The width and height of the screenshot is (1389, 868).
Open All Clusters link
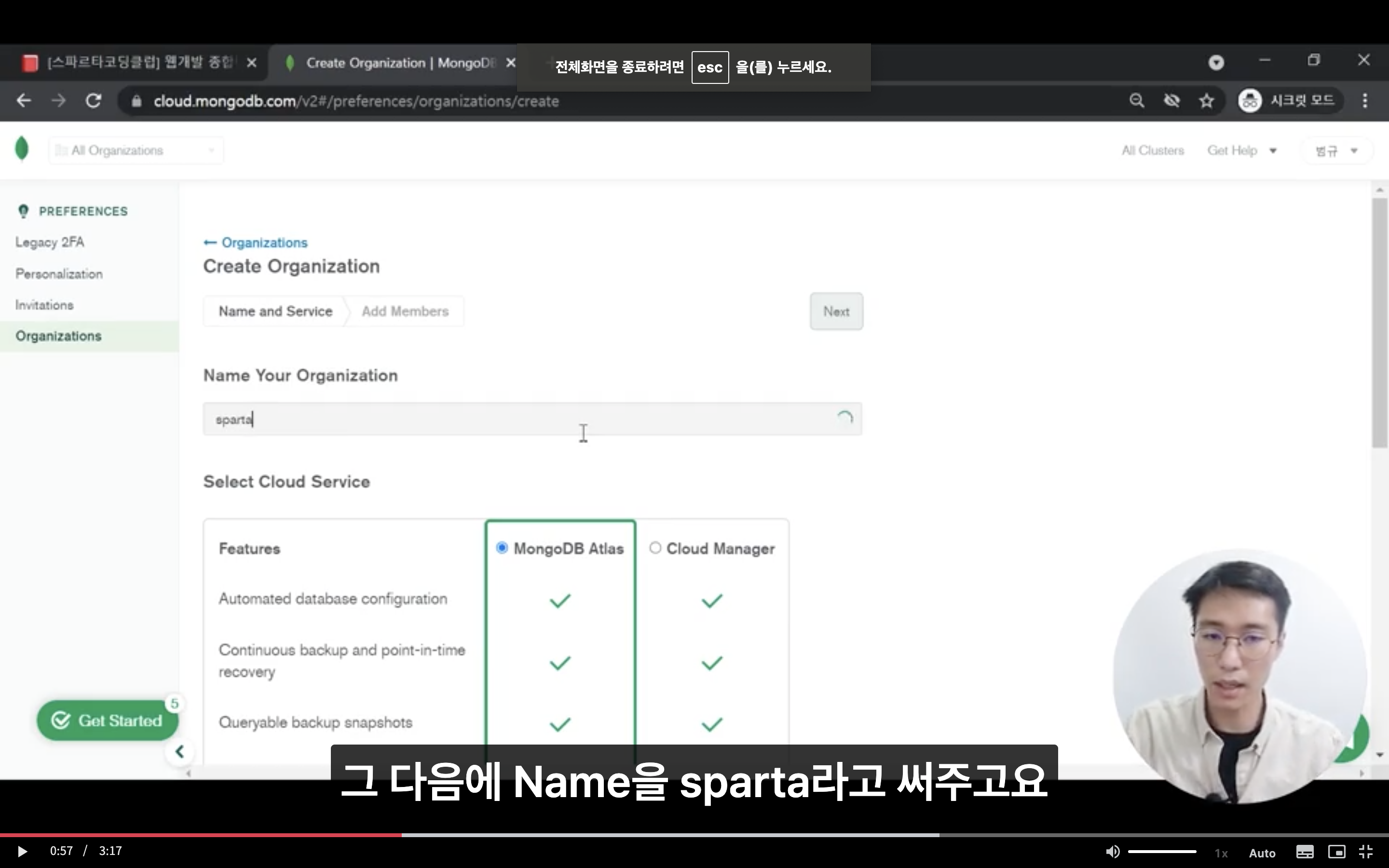1153,150
